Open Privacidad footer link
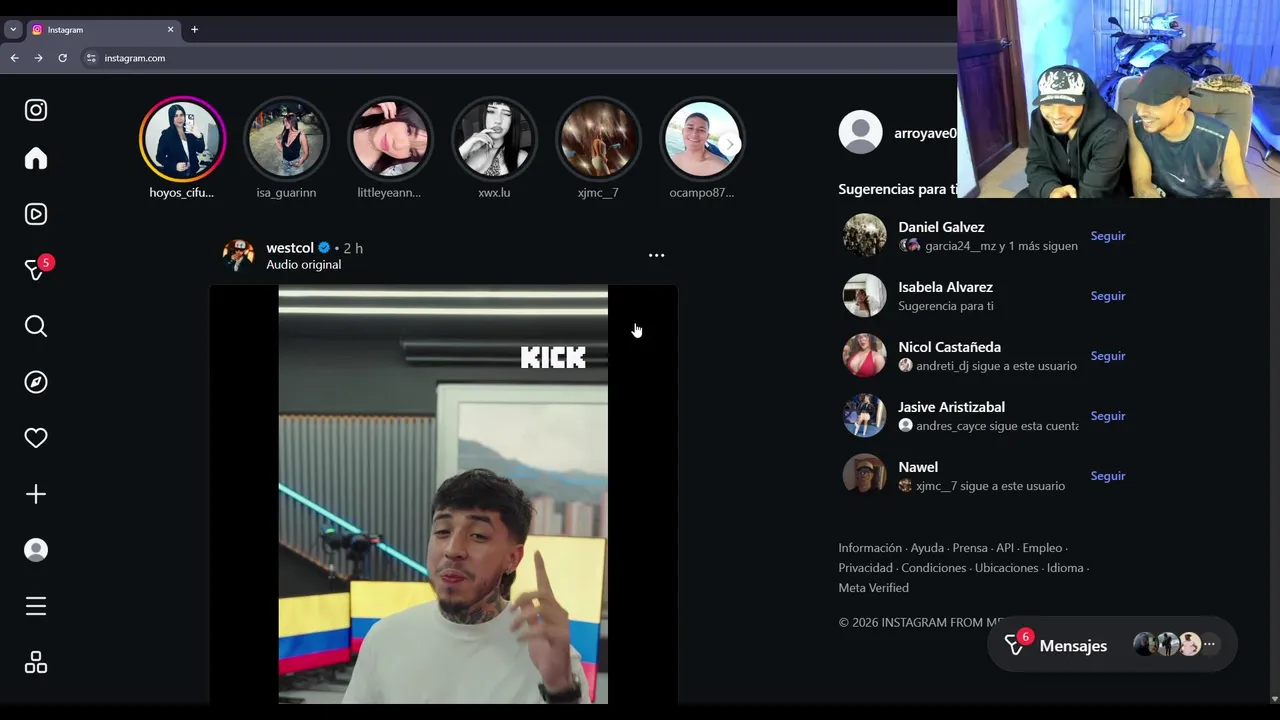This screenshot has height=720, width=1280. (x=865, y=568)
